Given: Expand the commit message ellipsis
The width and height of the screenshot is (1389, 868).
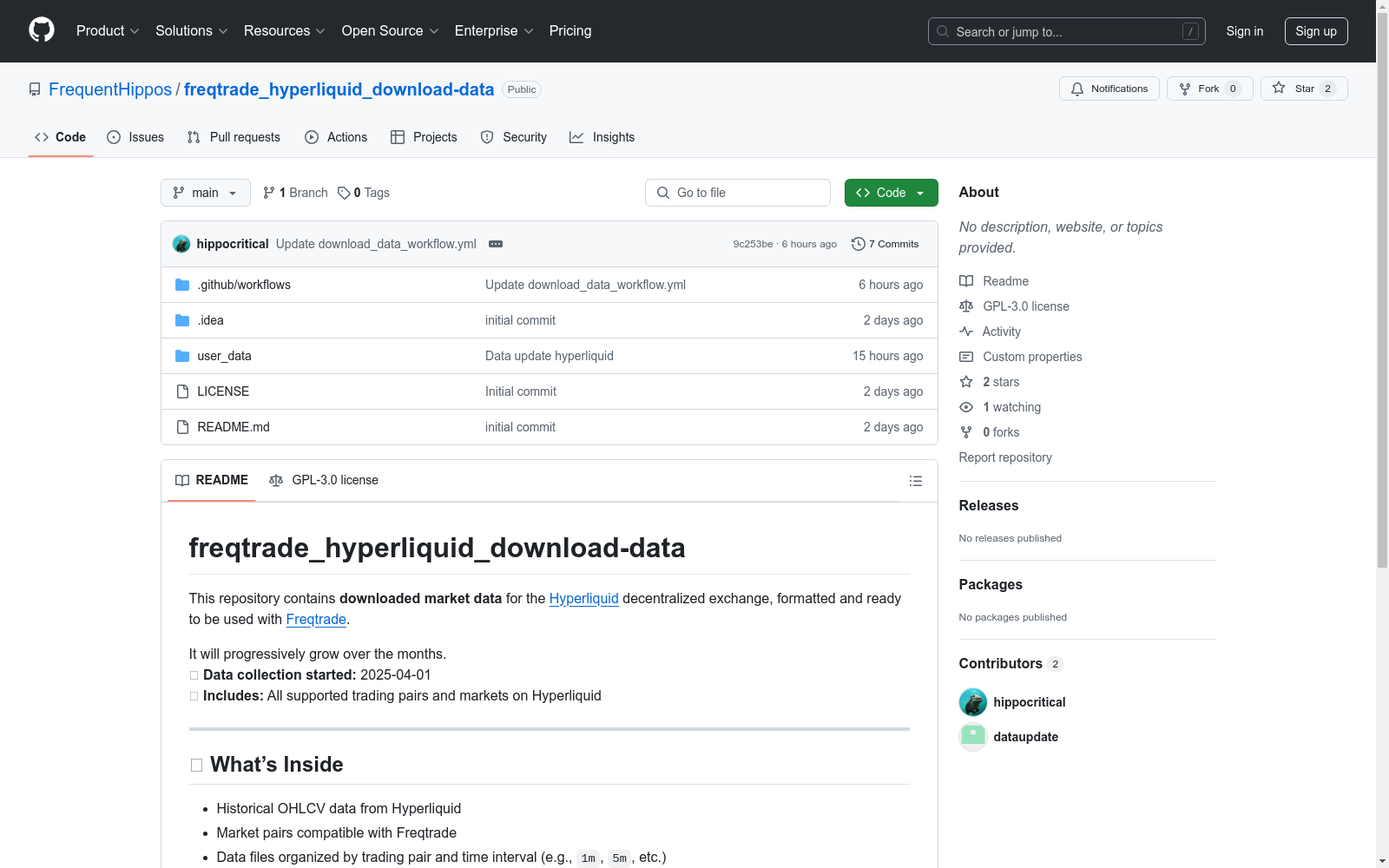Looking at the screenshot, I should click(496, 244).
